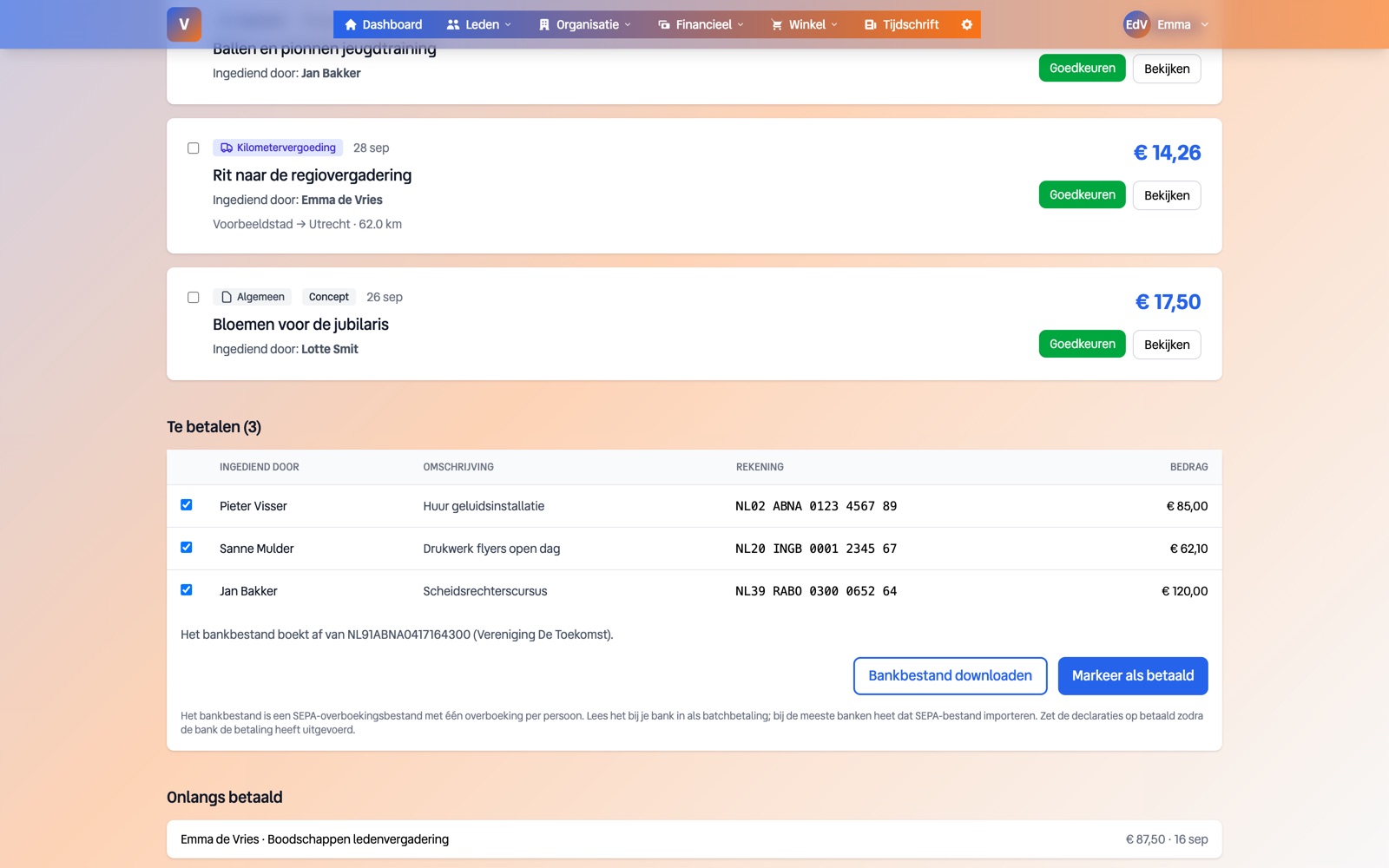Expand the Leden menu chevron
The image size is (1389, 868).
tap(508, 24)
